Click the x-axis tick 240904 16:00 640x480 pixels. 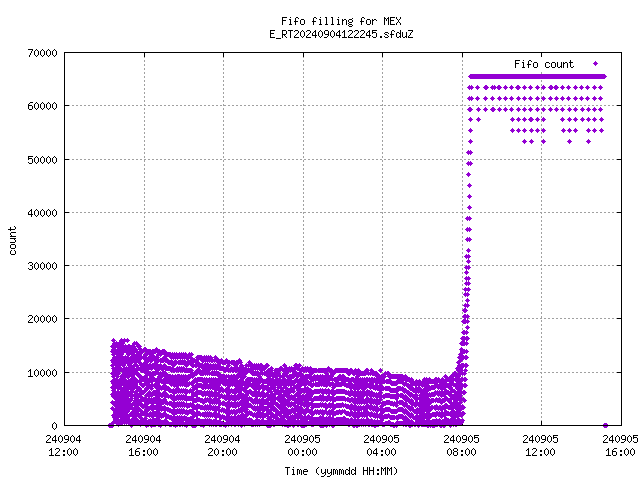coord(143,446)
